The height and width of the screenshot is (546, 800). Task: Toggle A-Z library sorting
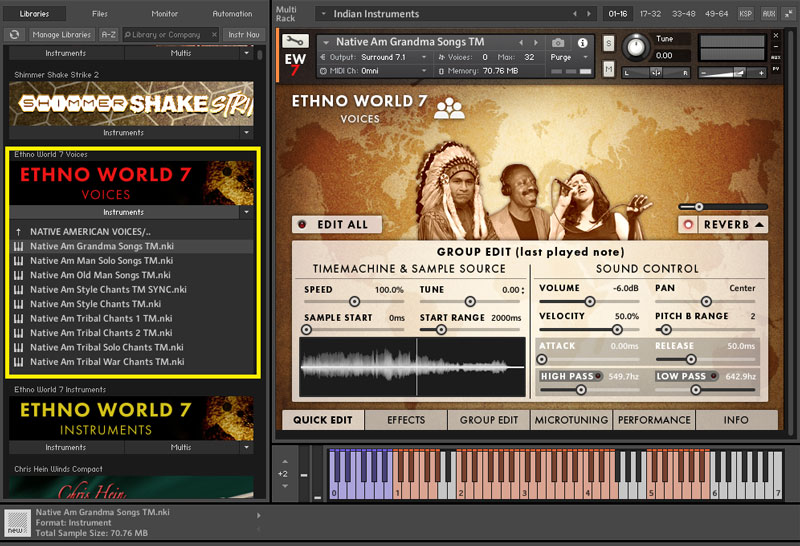(x=109, y=35)
